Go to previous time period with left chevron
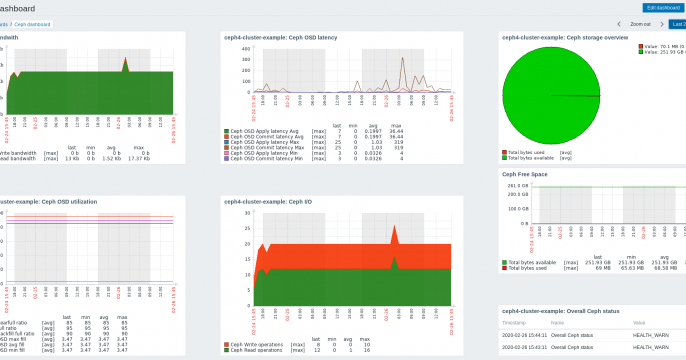The width and height of the screenshot is (686, 360). point(619,24)
